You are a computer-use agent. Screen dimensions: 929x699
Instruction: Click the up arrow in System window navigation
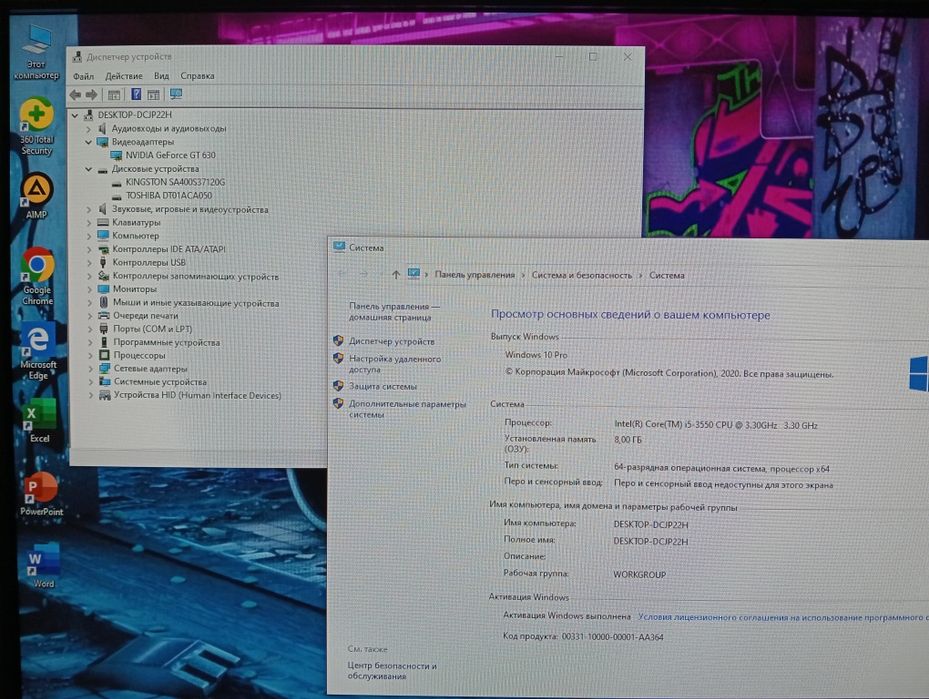pos(396,274)
